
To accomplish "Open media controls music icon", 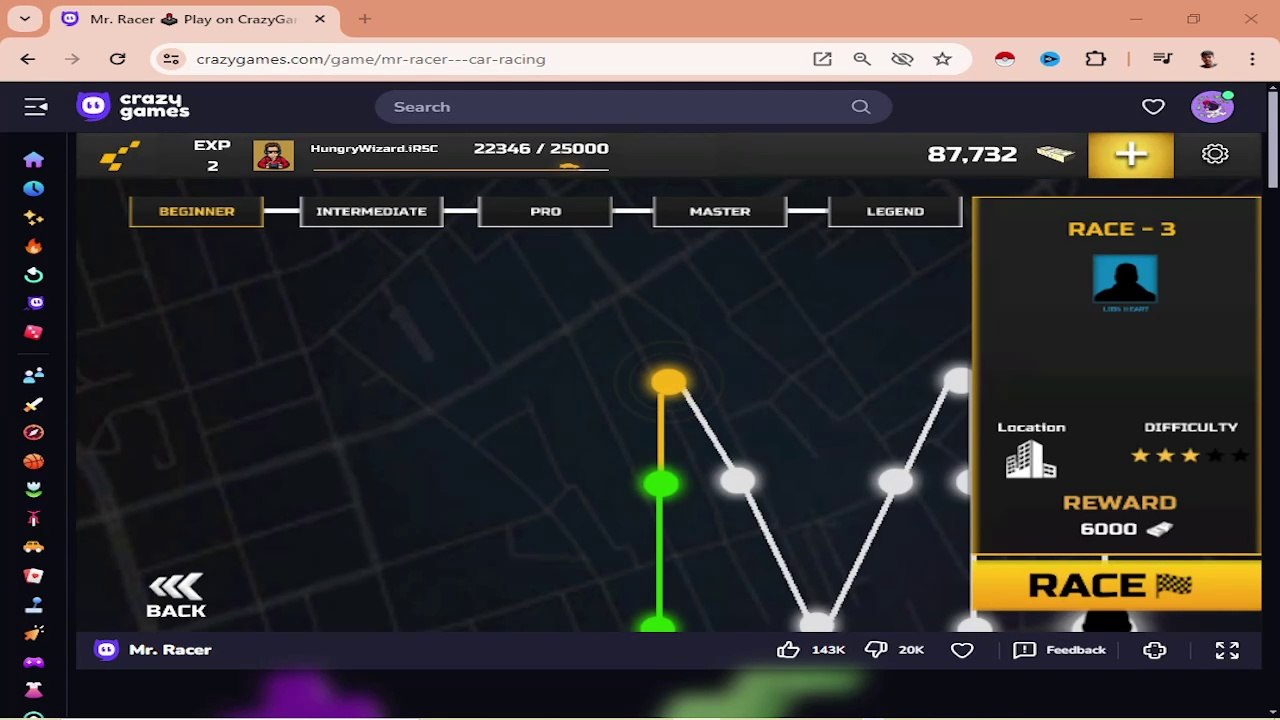I will (x=1162, y=59).
